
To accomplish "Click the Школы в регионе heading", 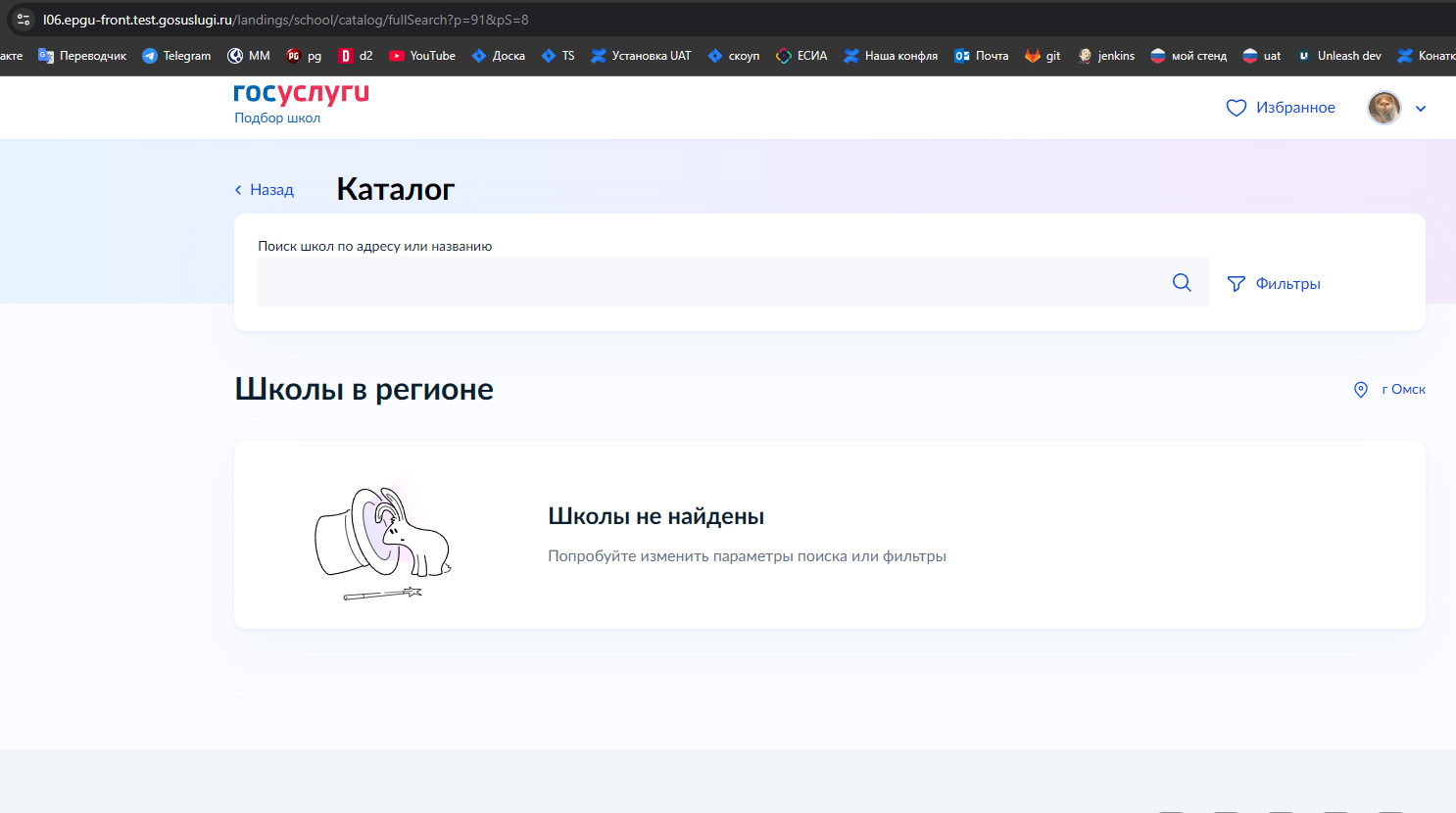I will (x=364, y=389).
